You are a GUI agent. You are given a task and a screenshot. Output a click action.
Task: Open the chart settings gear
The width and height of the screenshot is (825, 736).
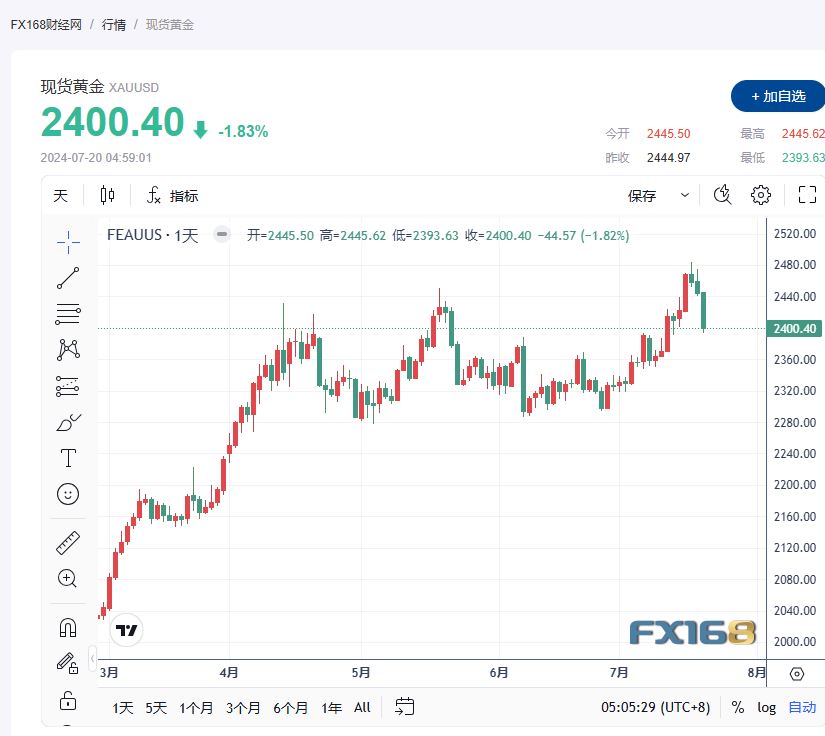pyautogui.click(x=761, y=195)
